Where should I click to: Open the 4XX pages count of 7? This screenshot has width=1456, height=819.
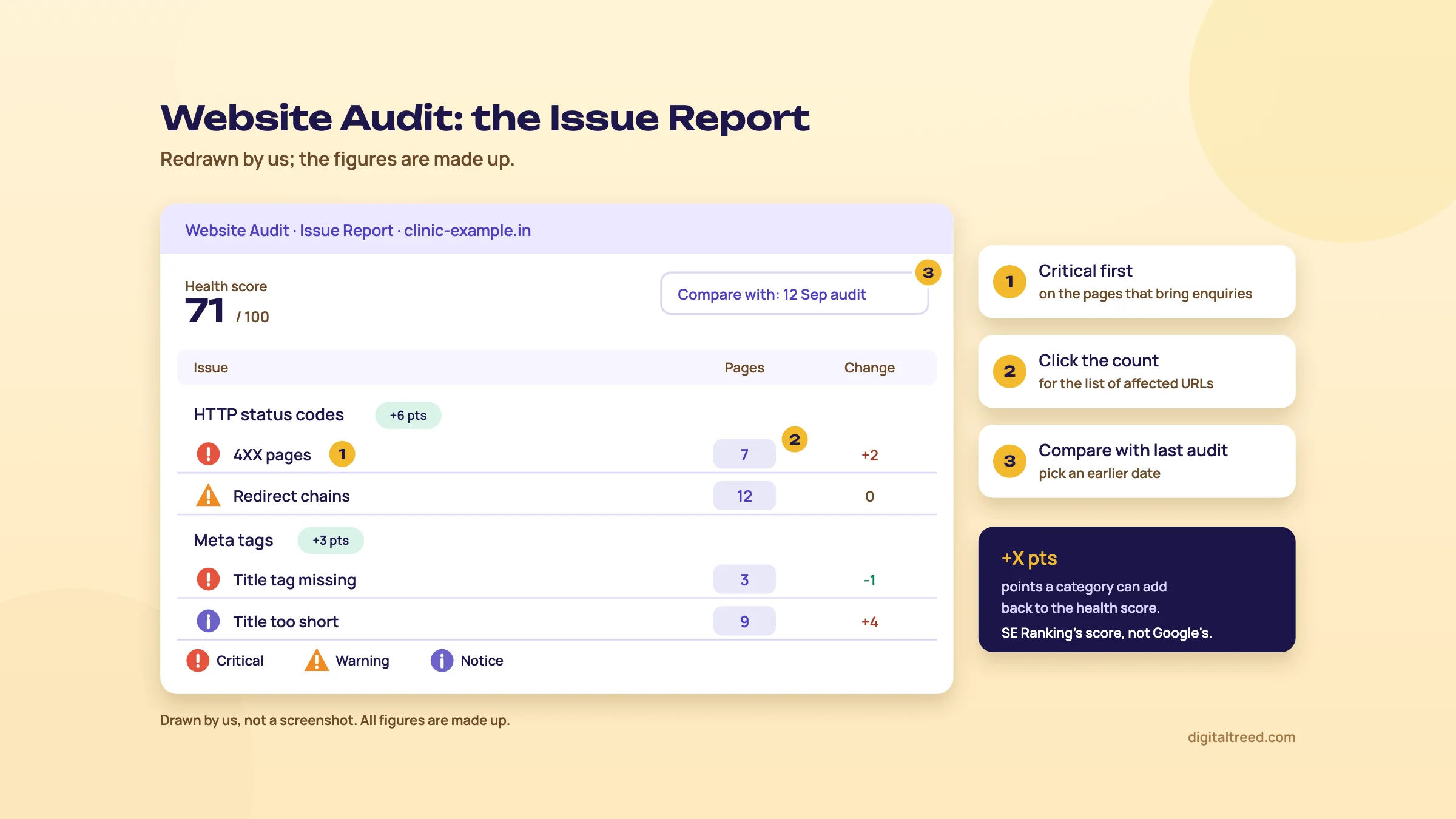pyautogui.click(x=744, y=454)
